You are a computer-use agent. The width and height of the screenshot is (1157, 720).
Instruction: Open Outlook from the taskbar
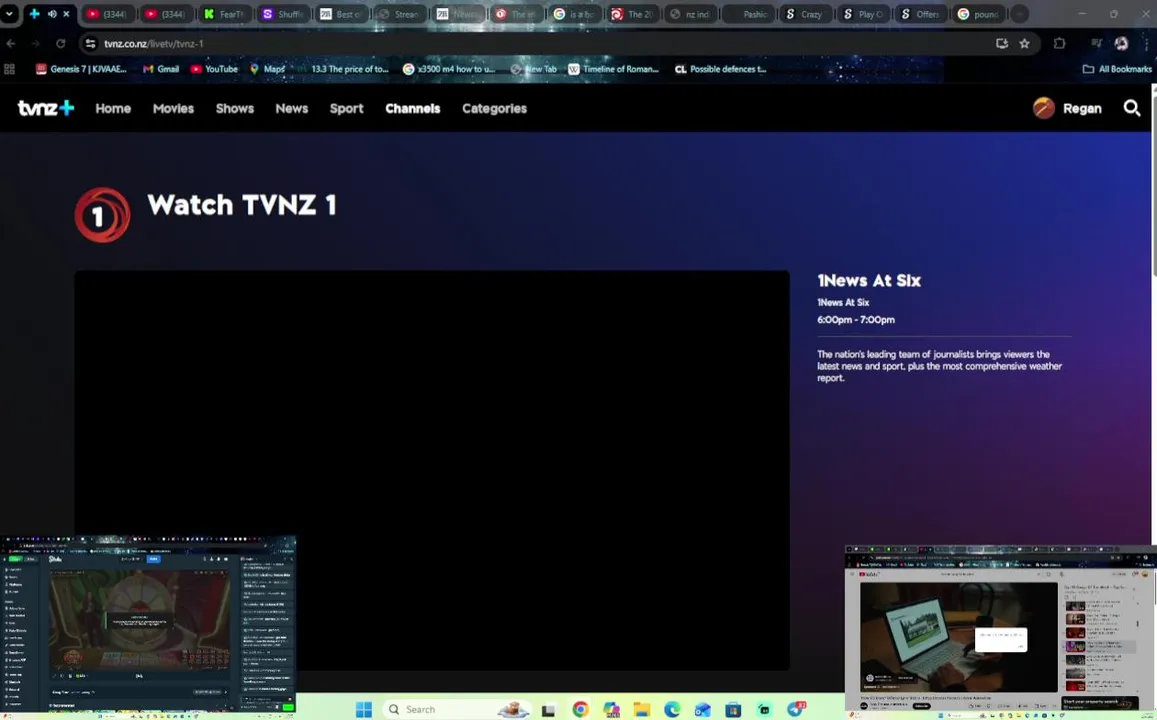pos(702,710)
